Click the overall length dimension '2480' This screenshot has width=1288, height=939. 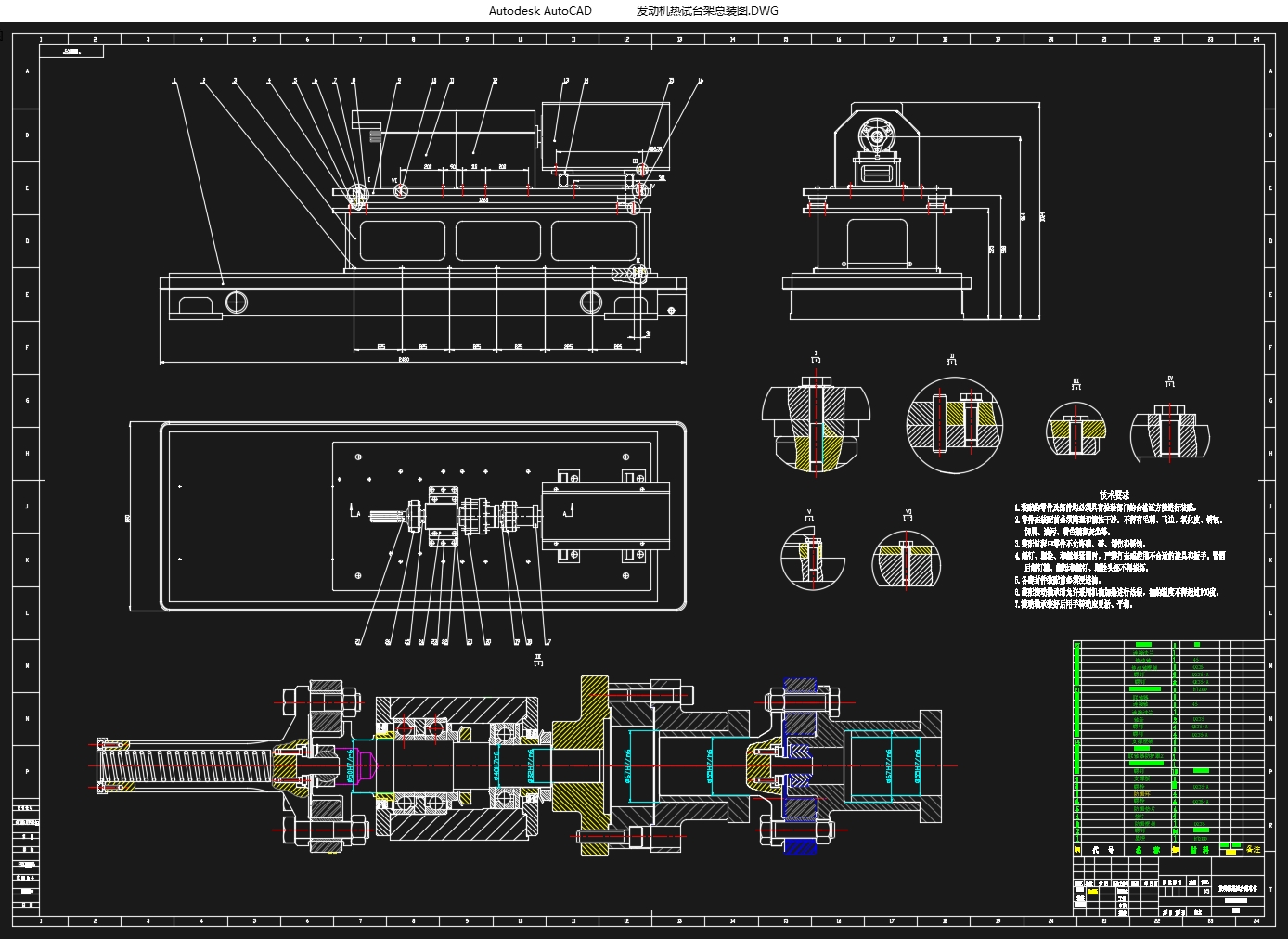(x=404, y=358)
